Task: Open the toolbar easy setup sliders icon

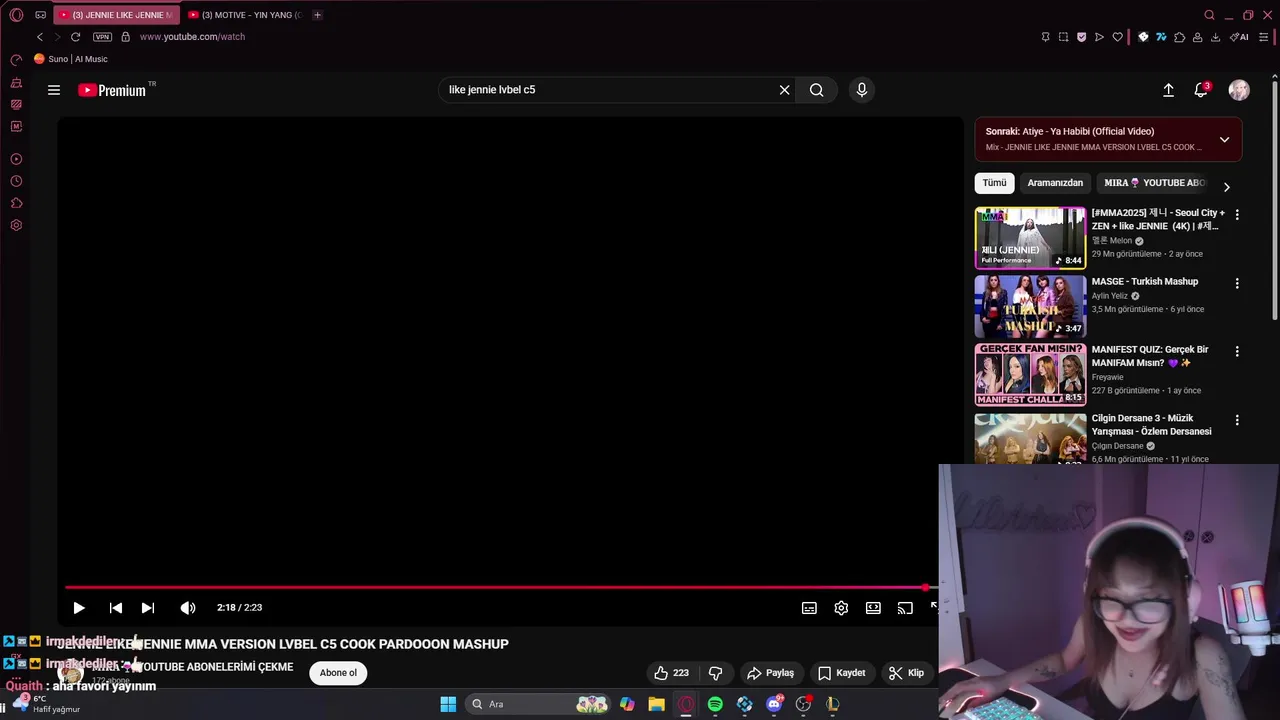Action: click(1263, 37)
